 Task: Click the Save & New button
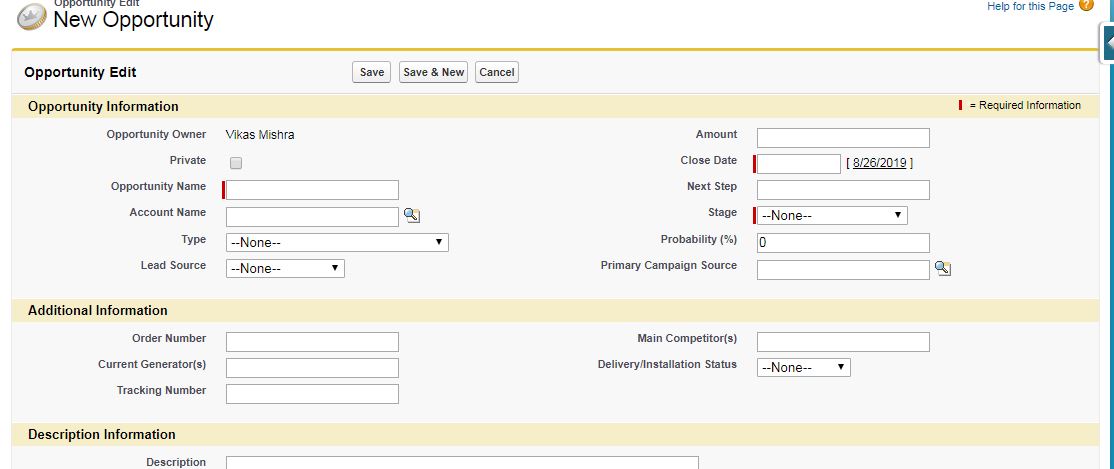pyautogui.click(x=433, y=72)
